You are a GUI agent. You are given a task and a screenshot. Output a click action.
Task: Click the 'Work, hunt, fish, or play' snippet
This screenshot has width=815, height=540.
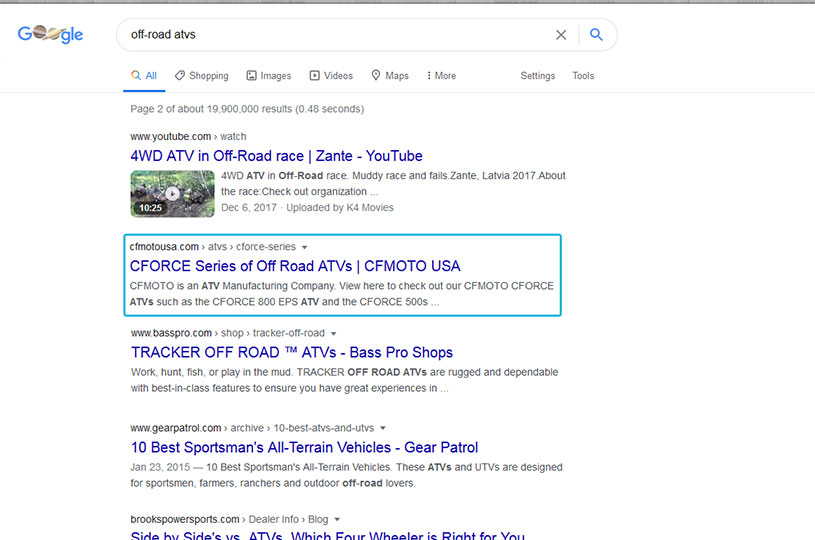(345, 380)
